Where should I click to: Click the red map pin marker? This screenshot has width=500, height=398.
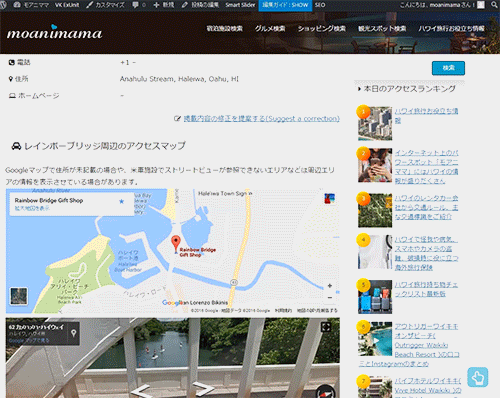pyautogui.click(x=176, y=244)
